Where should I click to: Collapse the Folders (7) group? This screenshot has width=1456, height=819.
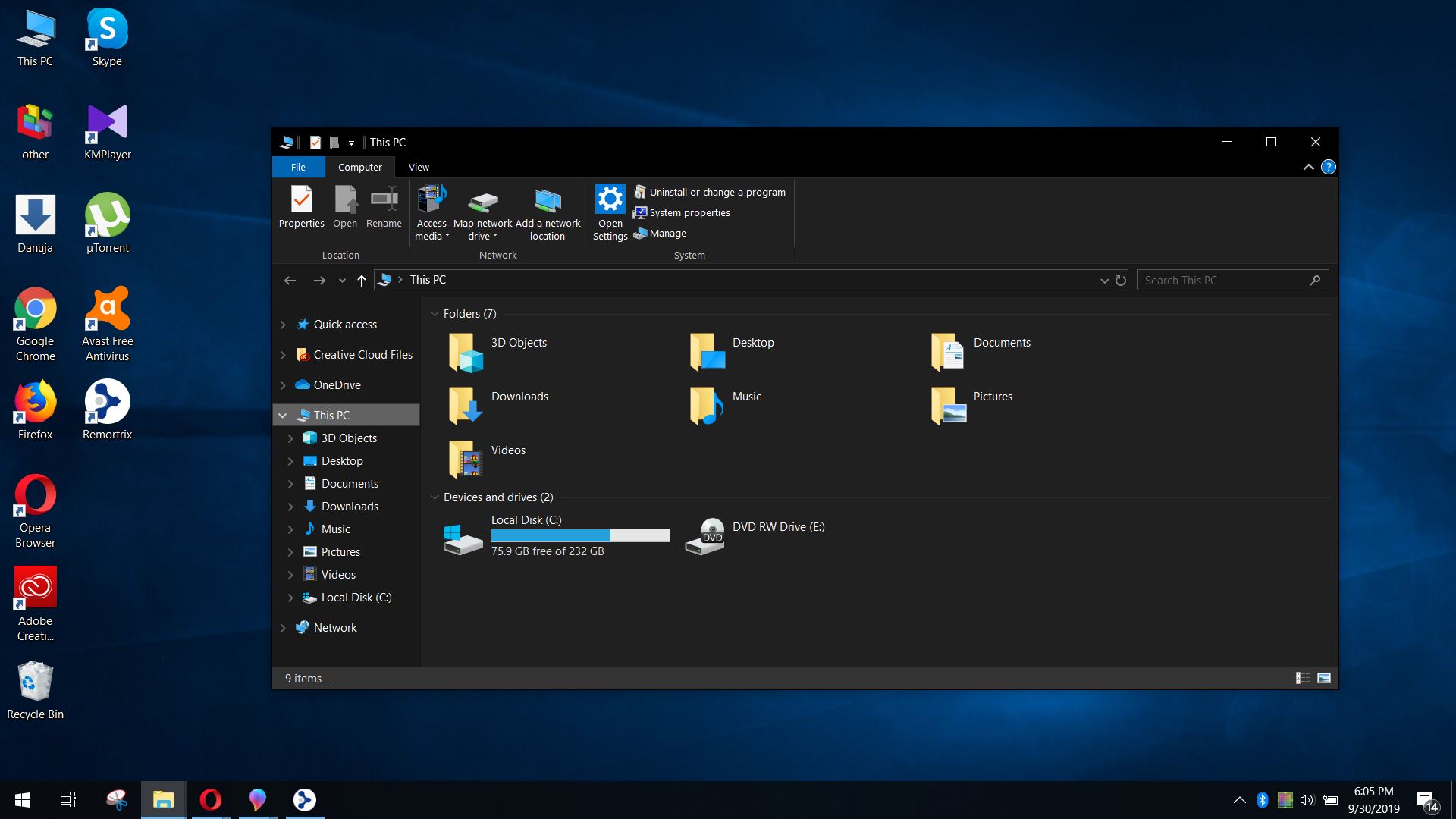(435, 314)
